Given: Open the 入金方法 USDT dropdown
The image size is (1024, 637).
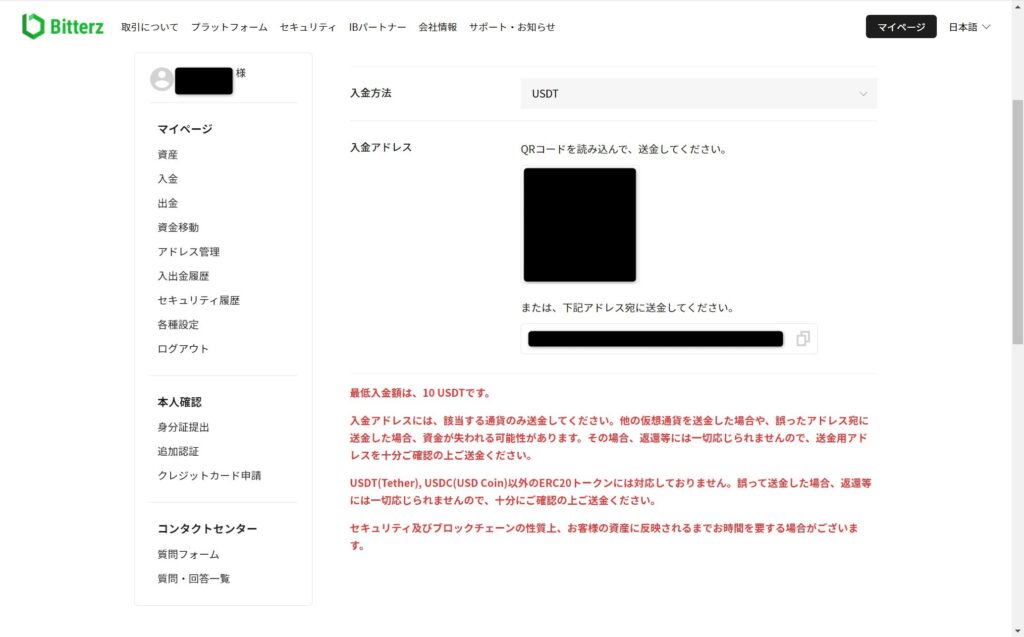Looking at the screenshot, I should click(x=698, y=93).
